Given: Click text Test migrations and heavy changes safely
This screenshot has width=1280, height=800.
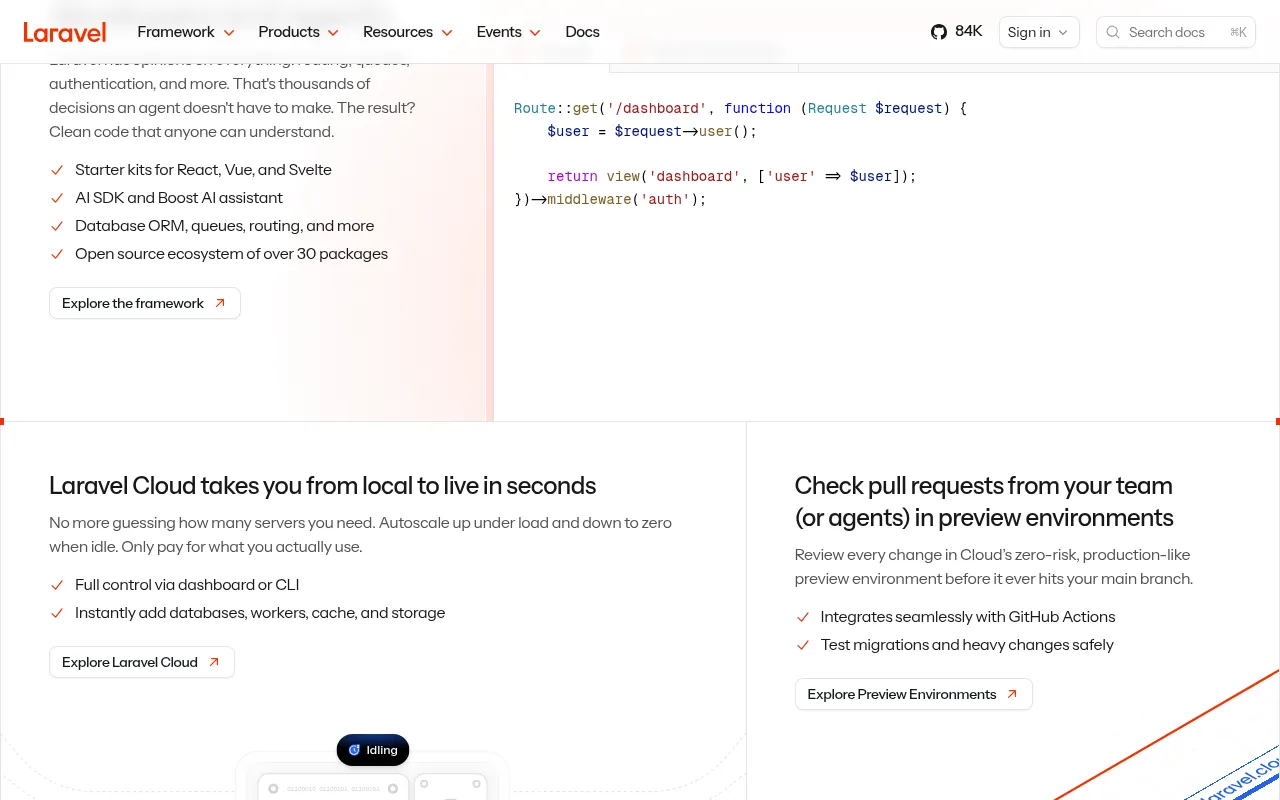Looking at the screenshot, I should pyautogui.click(x=967, y=645).
